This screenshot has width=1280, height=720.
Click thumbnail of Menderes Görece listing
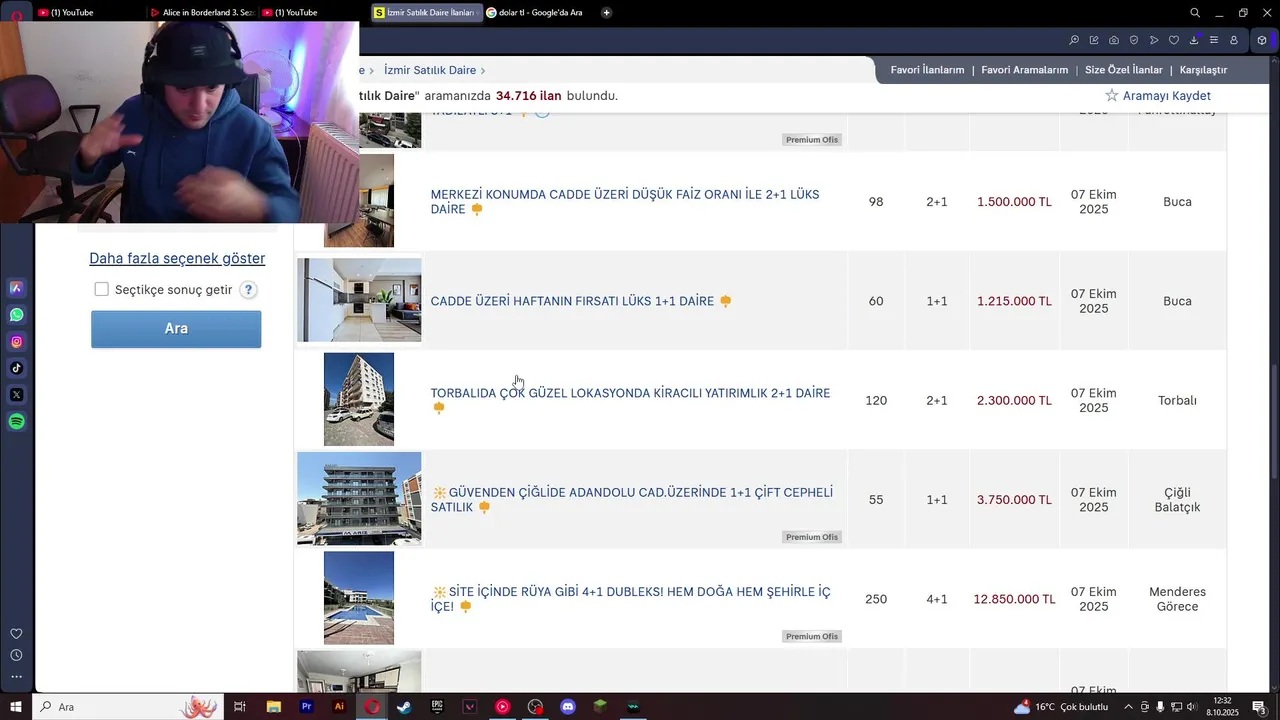(359, 598)
